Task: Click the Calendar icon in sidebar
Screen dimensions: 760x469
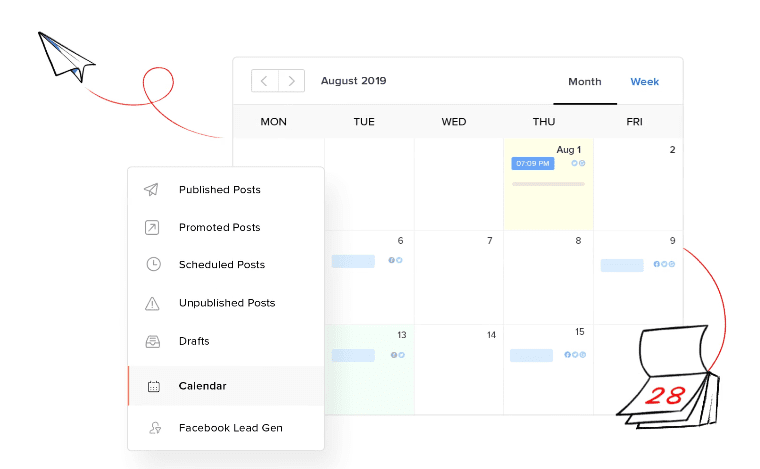Action: click(x=154, y=386)
